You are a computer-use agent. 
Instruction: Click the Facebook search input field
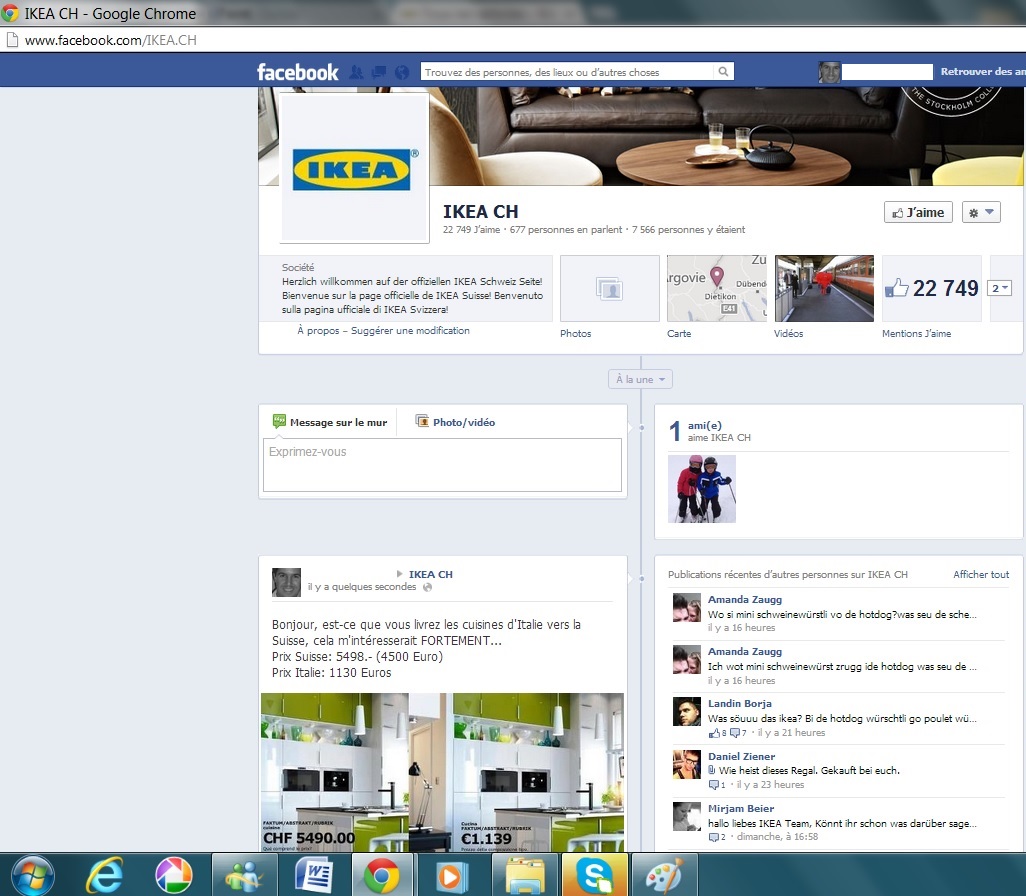coord(567,71)
